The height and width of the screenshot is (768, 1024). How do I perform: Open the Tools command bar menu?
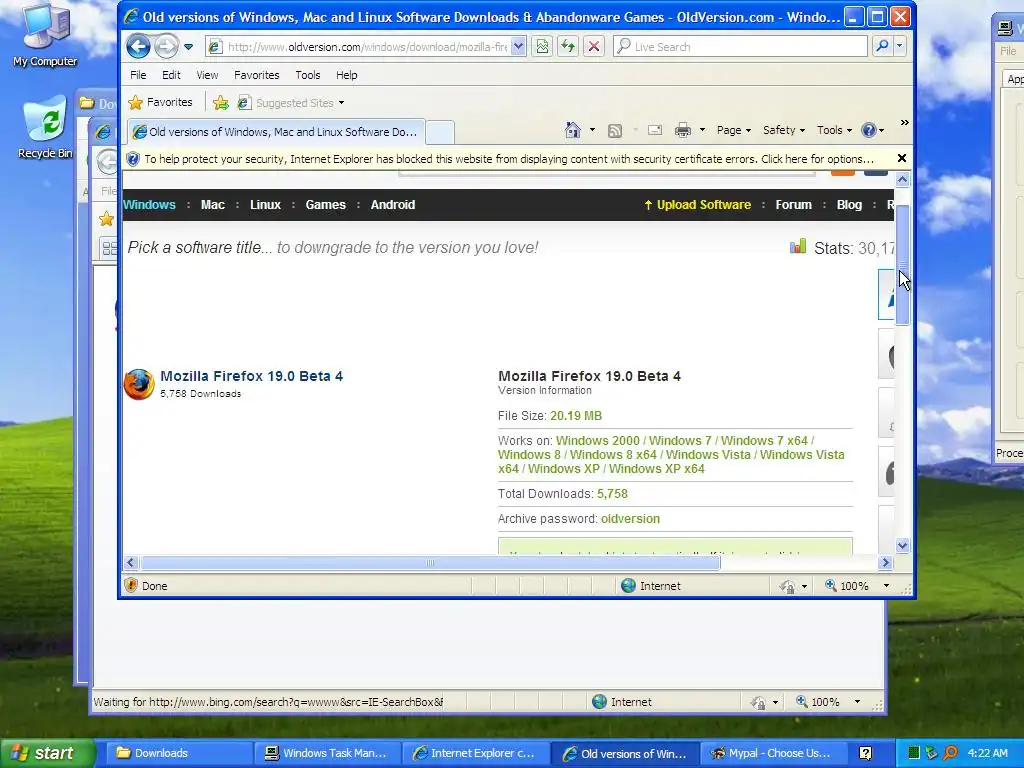[x=835, y=130]
